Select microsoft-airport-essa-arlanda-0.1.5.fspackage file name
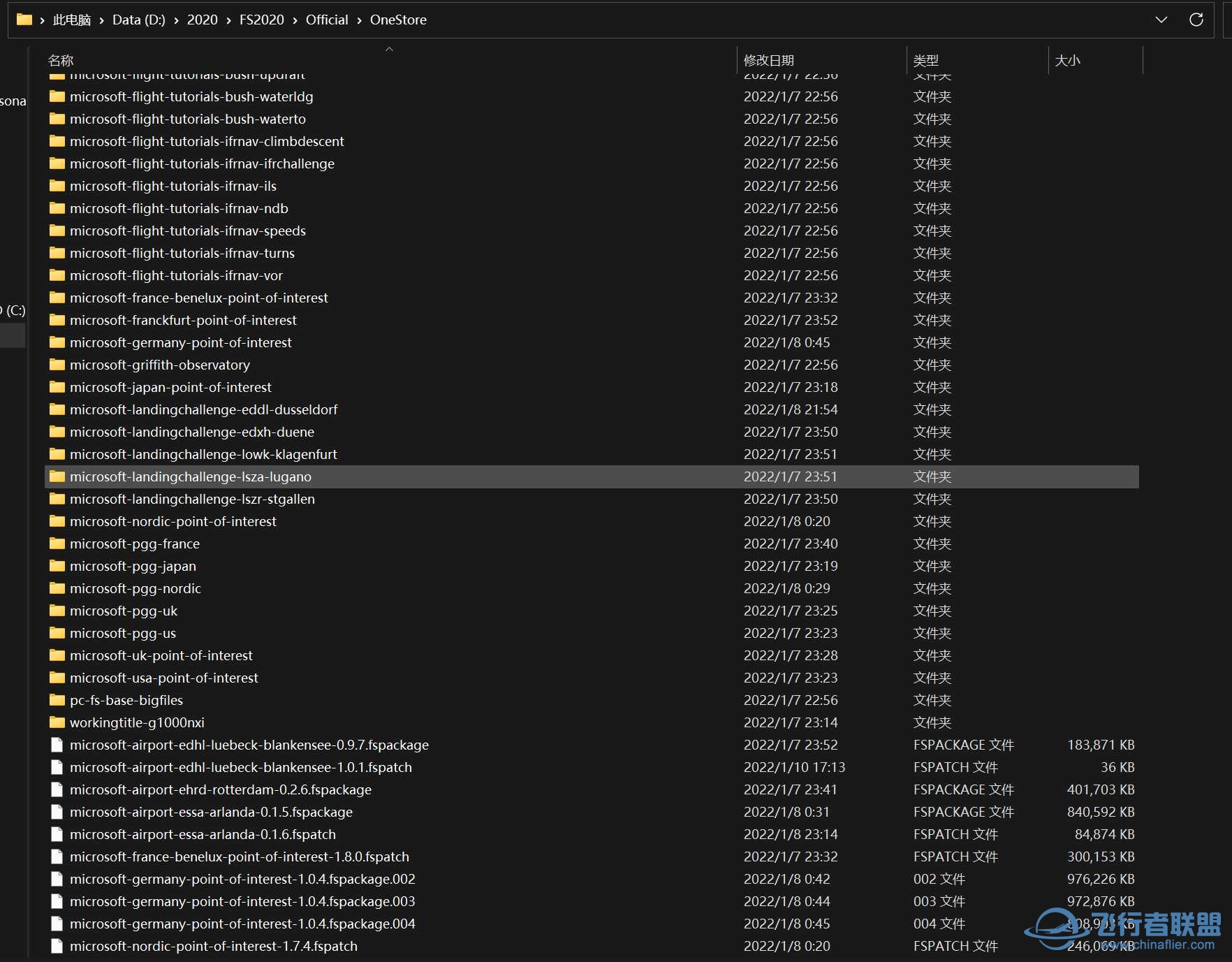 coord(211,812)
